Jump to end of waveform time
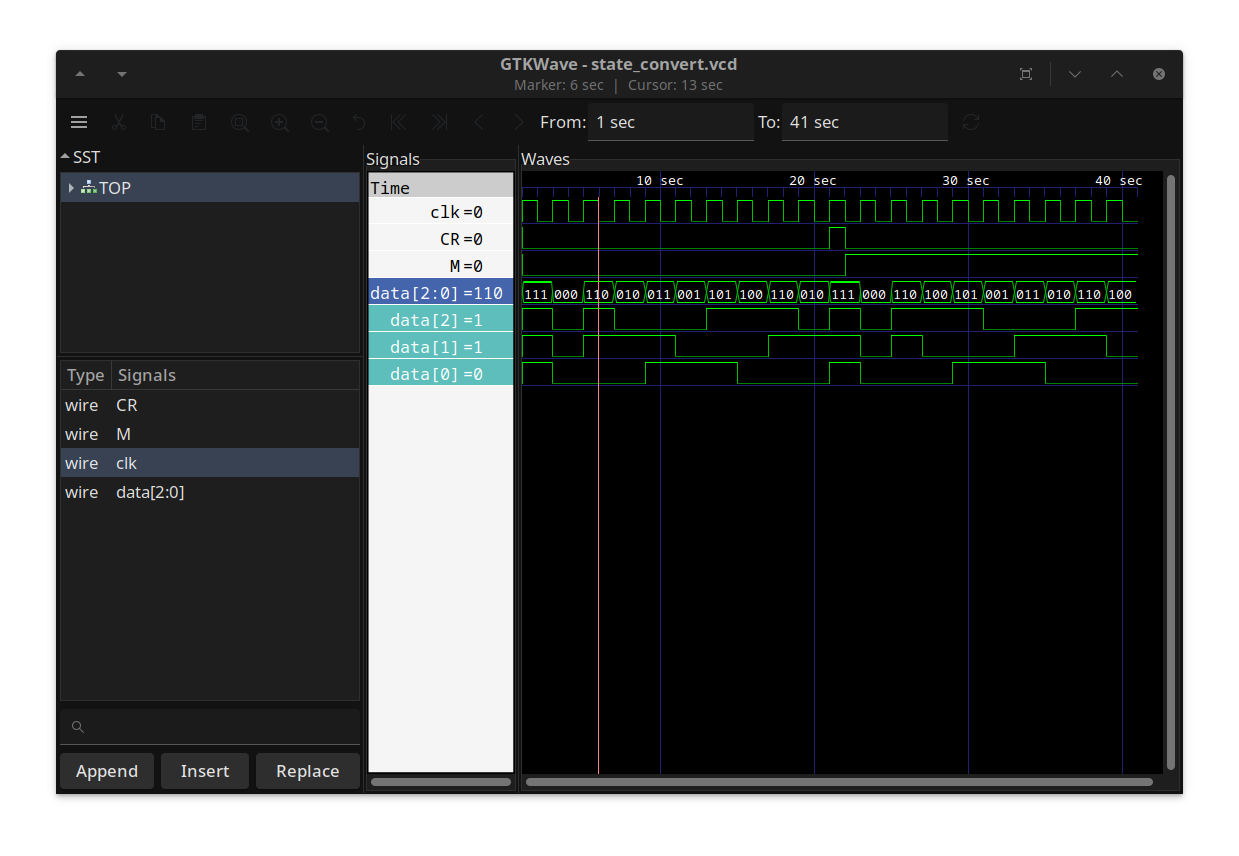 point(439,122)
